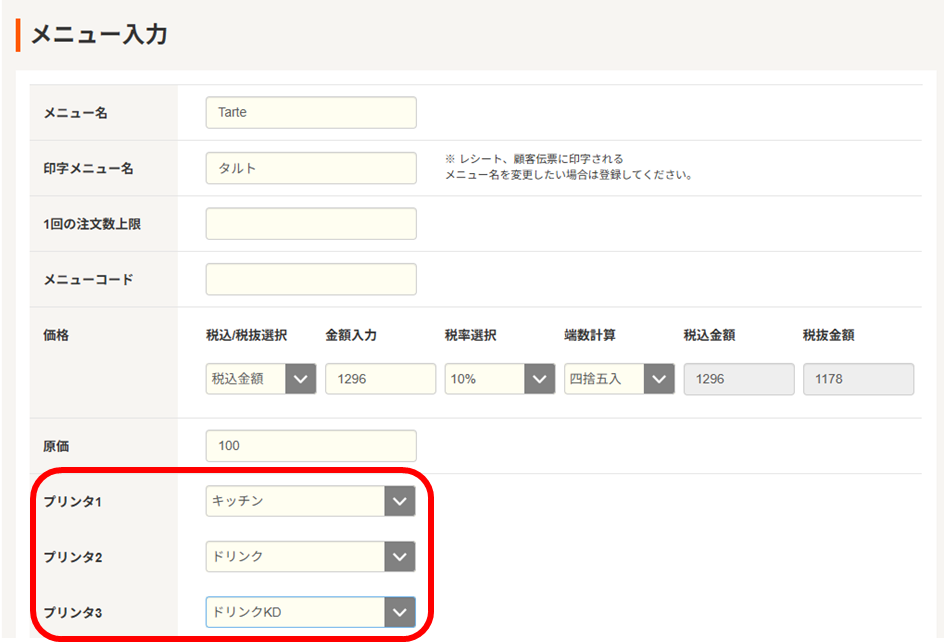Click the arrow button beside 10% tax rate
The width and height of the screenshot is (944, 642).
click(540, 380)
